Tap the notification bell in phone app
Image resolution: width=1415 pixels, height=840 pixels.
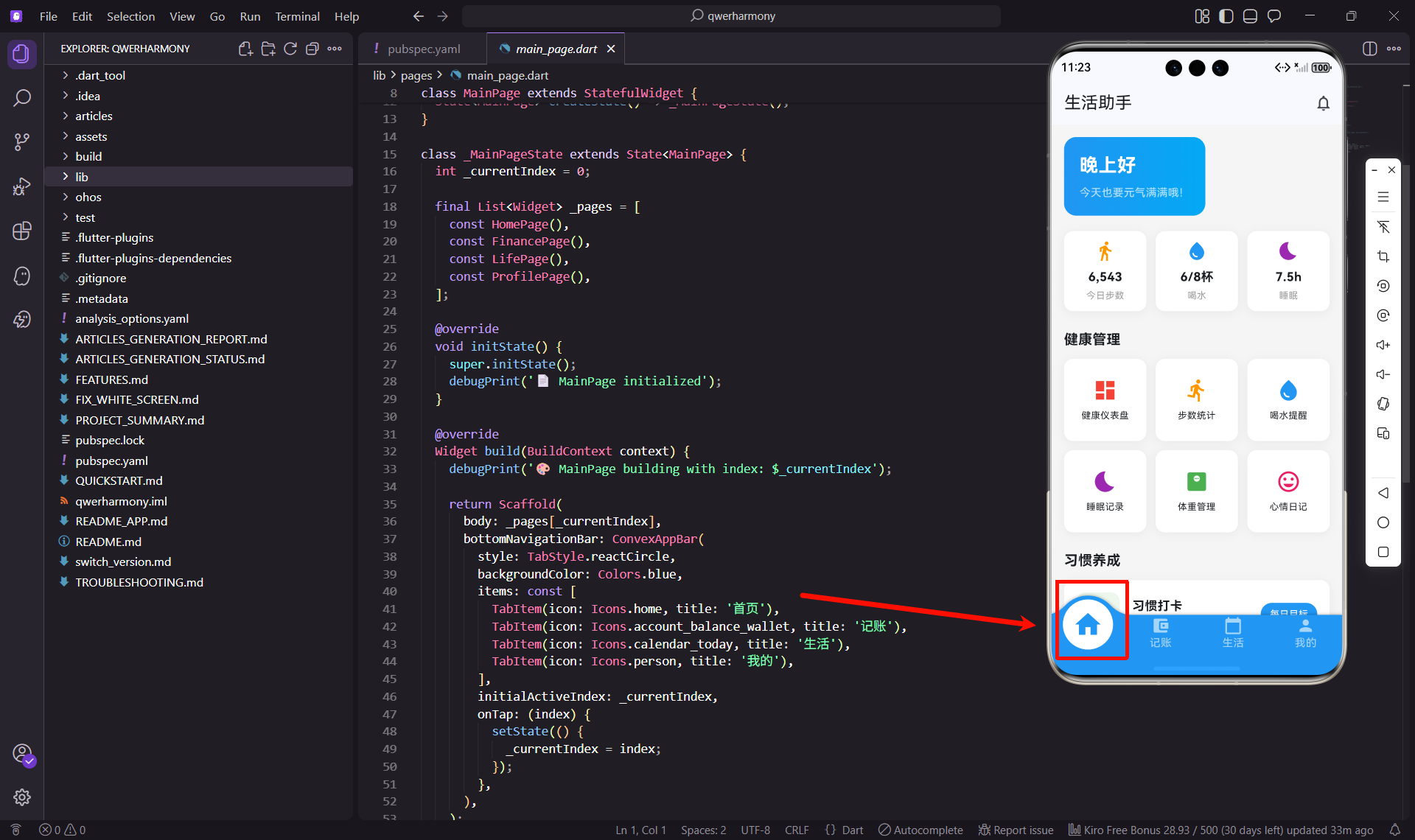(x=1323, y=103)
